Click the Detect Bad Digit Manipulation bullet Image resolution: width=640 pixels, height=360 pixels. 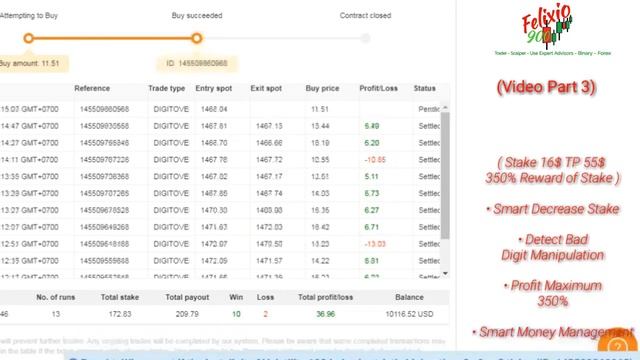[553, 247]
